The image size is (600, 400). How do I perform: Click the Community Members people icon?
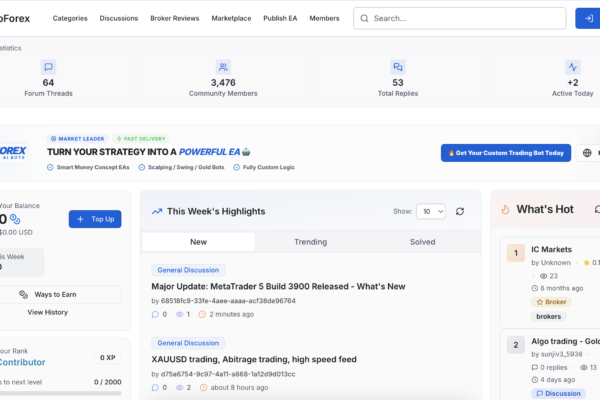click(223, 67)
